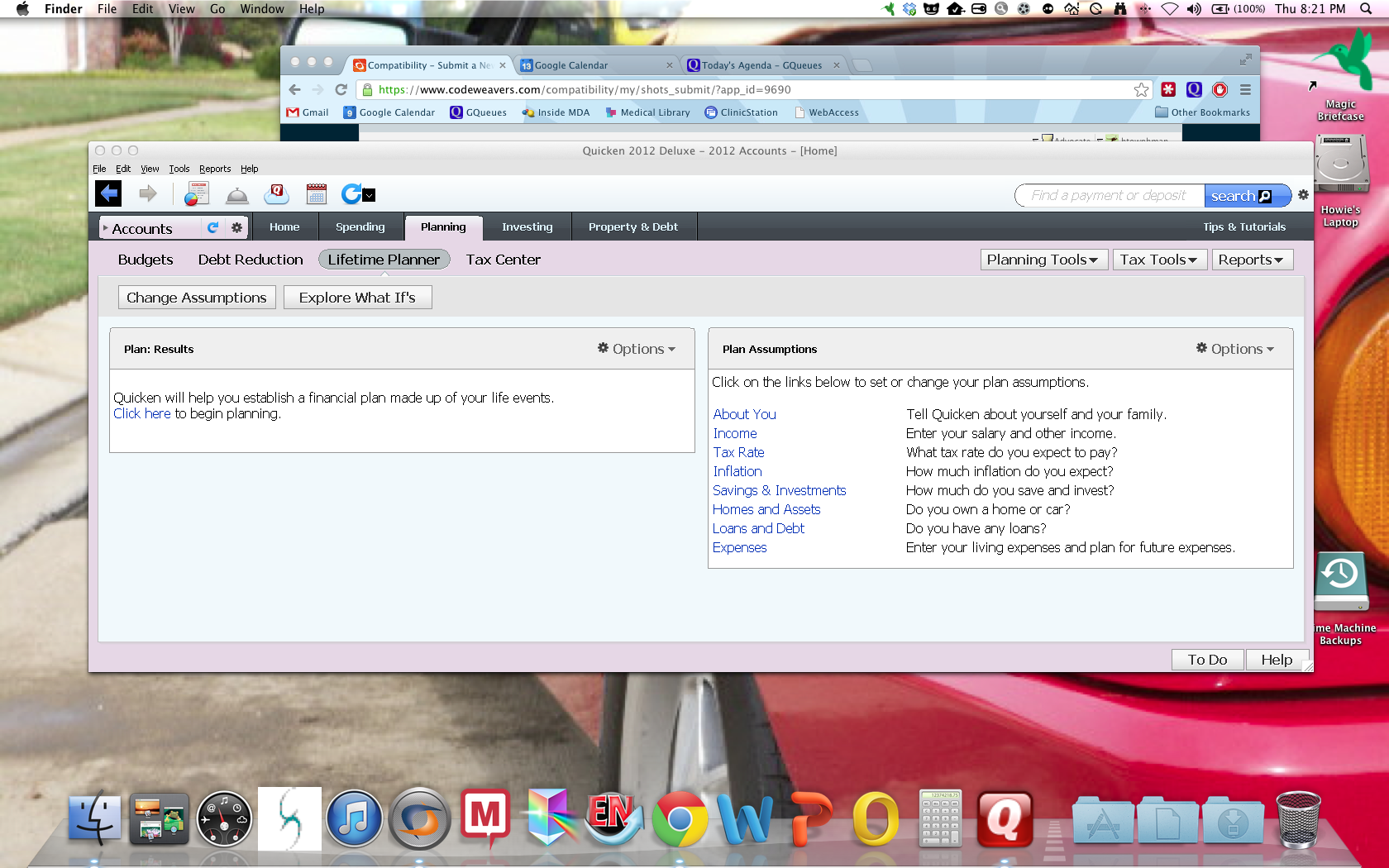Screen dimensions: 1389x868
Task: Click refresh icon in the Accounts bar
Action: tap(212, 227)
